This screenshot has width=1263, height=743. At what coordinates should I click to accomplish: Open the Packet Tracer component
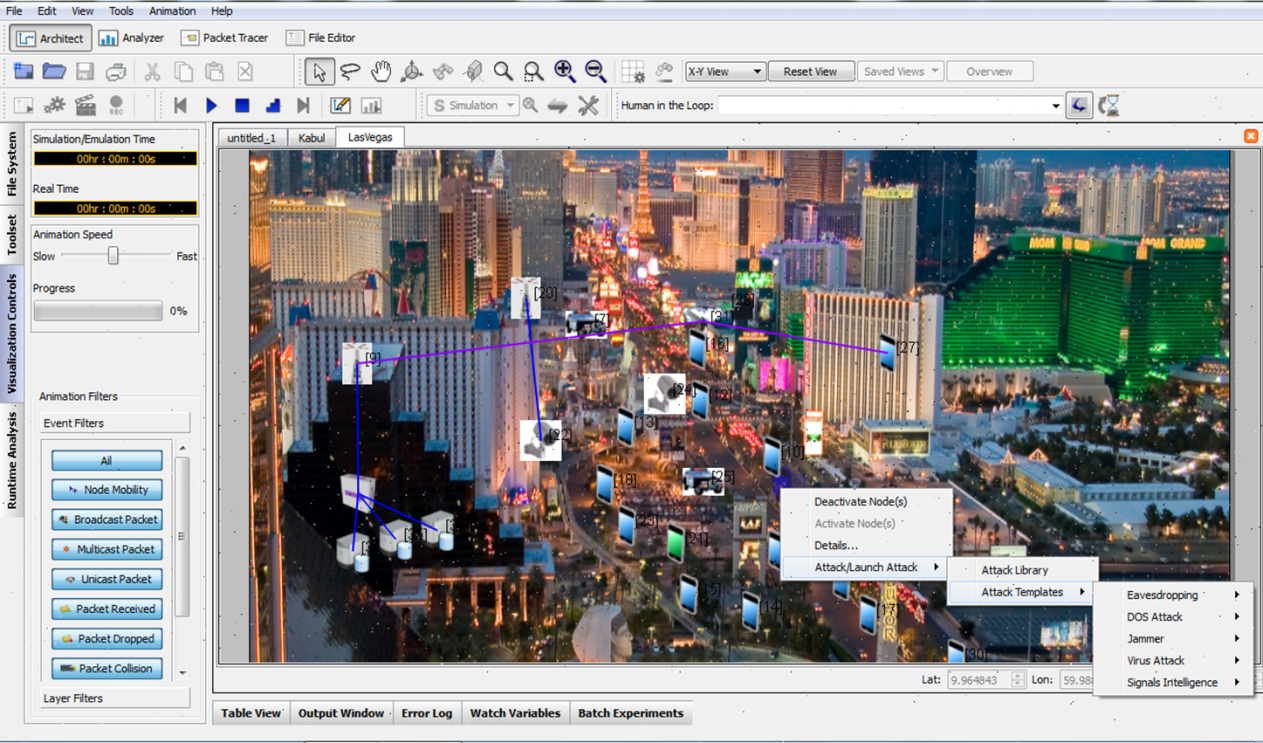pyautogui.click(x=225, y=38)
